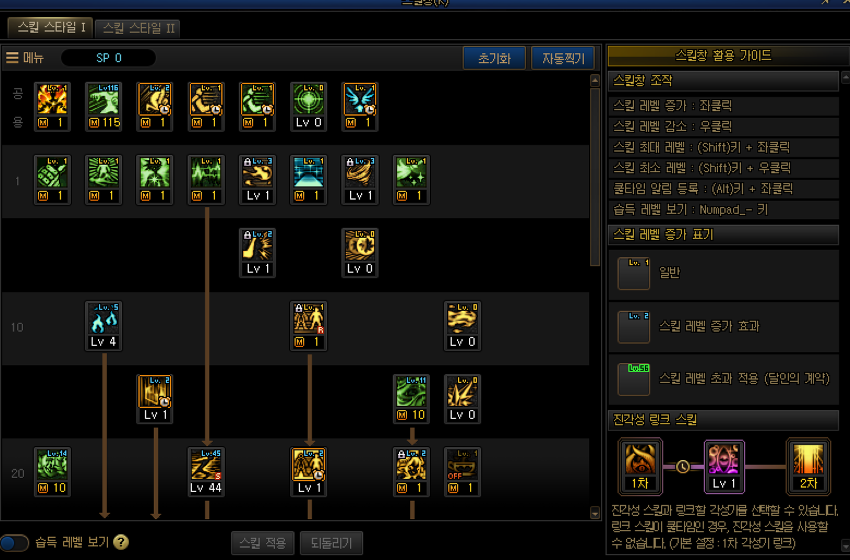Open the help question mark icon
The width and height of the screenshot is (850, 560).
point(121,542)
